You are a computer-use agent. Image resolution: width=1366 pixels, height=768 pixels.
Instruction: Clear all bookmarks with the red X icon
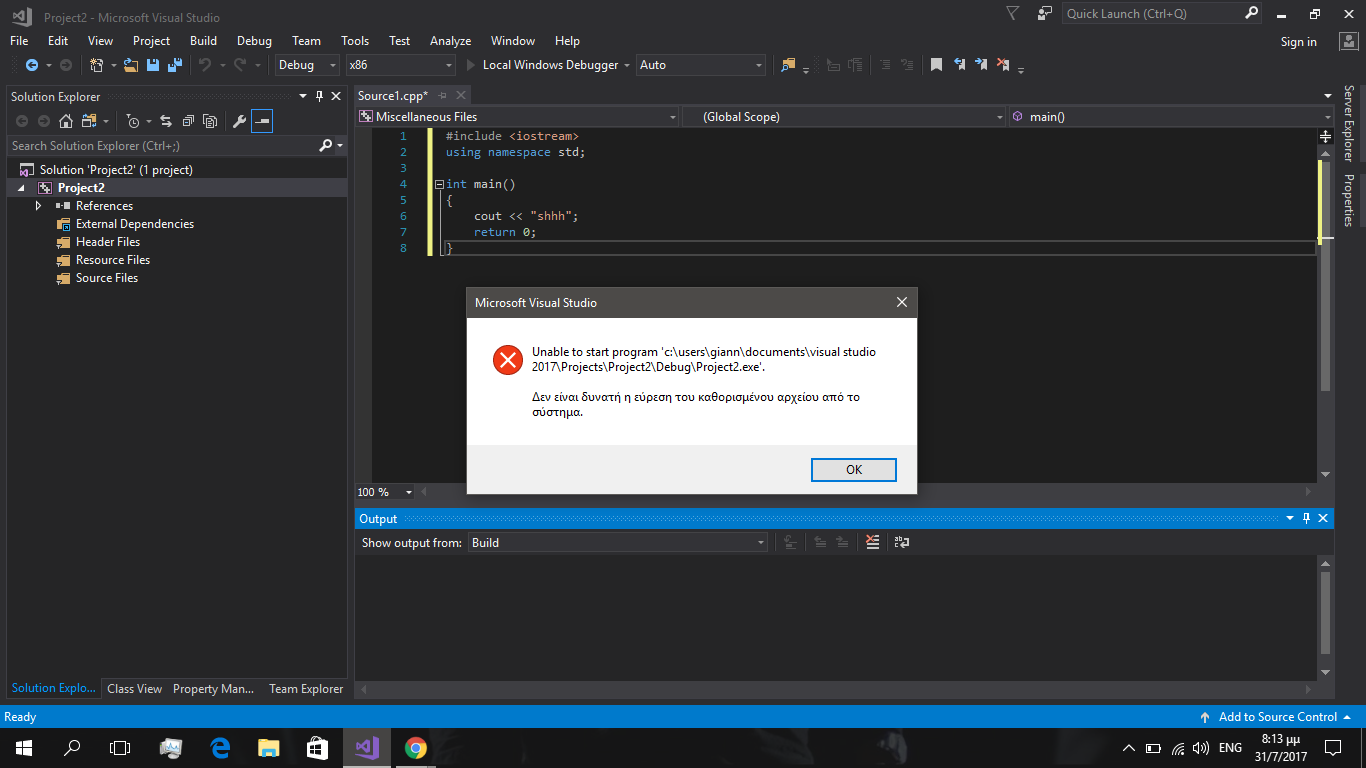(1004, 65)
